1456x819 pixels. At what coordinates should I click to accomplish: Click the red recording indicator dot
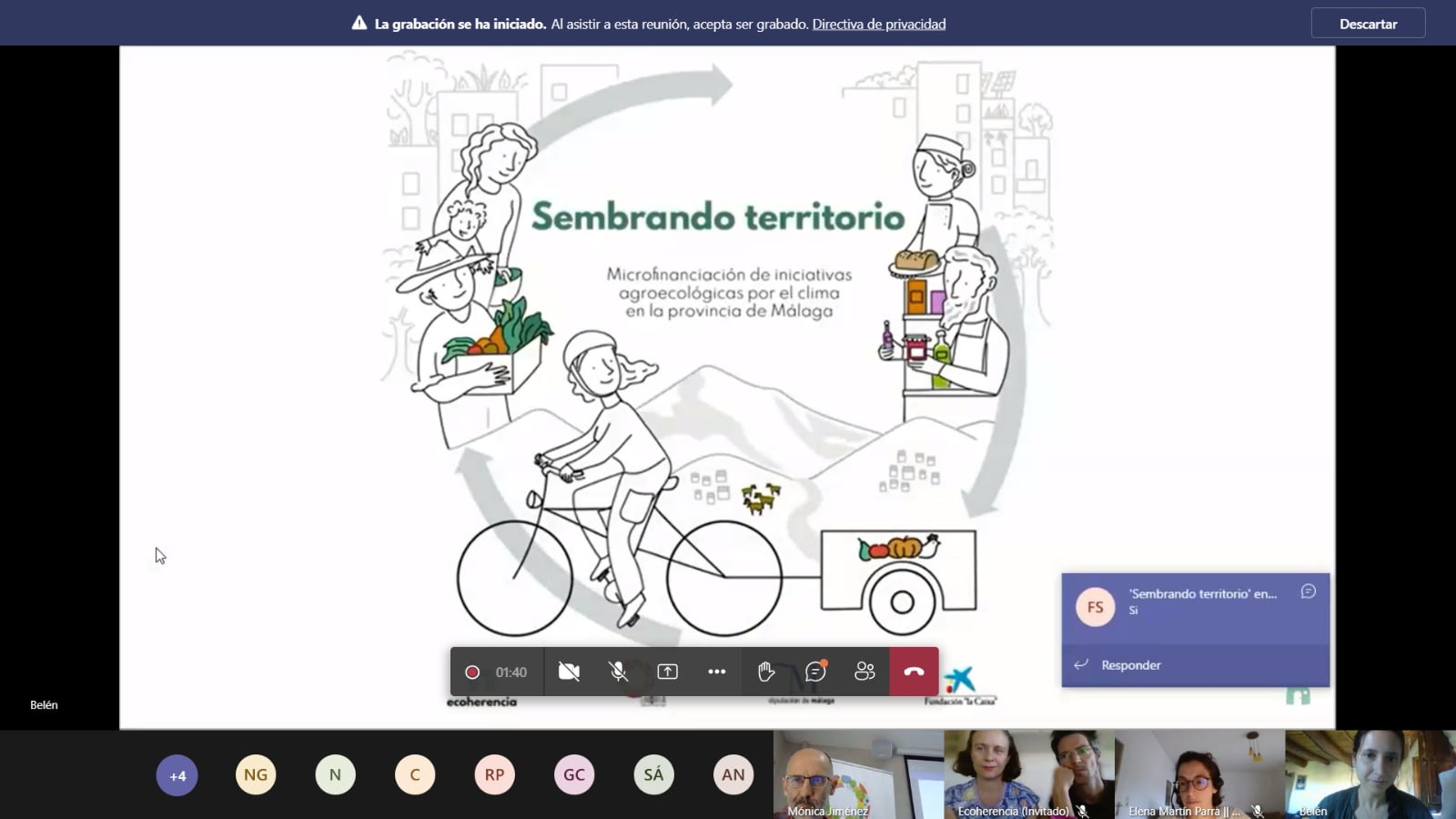pyautogui.click(x=472, y=672)
